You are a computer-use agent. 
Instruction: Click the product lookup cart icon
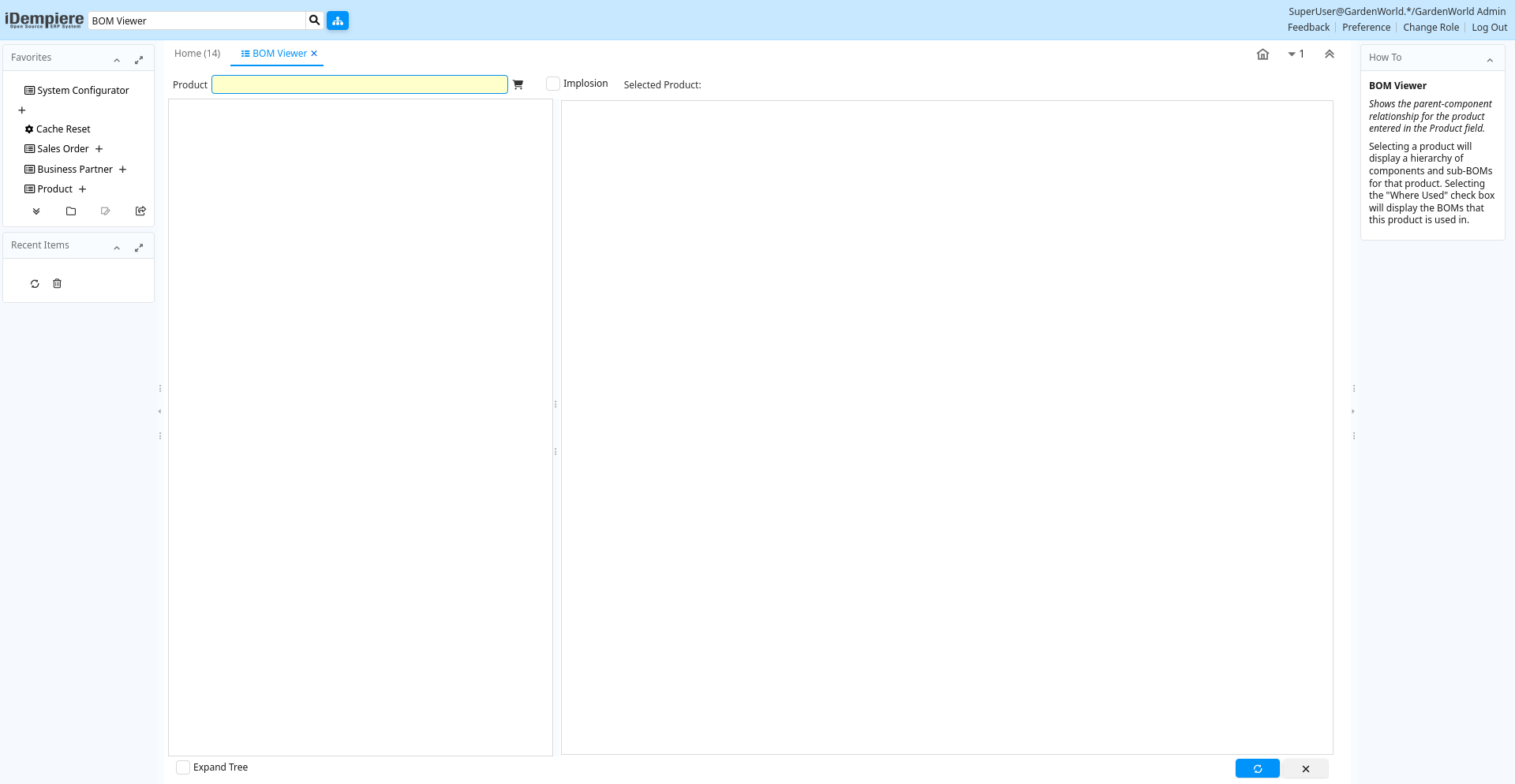pyautogui.click(x=518, y=84)
